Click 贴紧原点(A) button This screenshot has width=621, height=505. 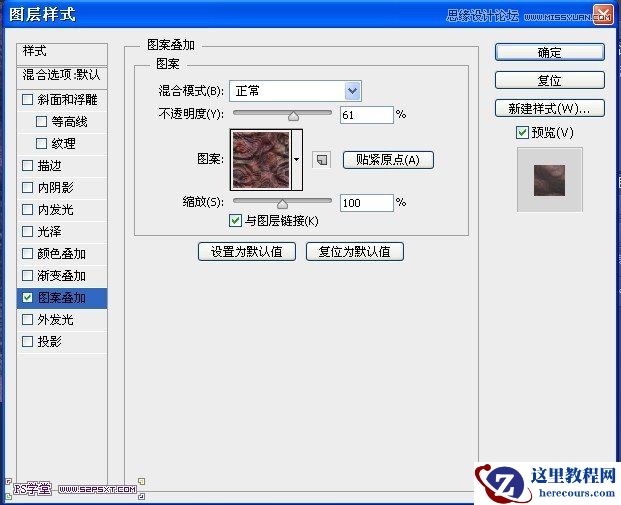click(x=388, y=160)
